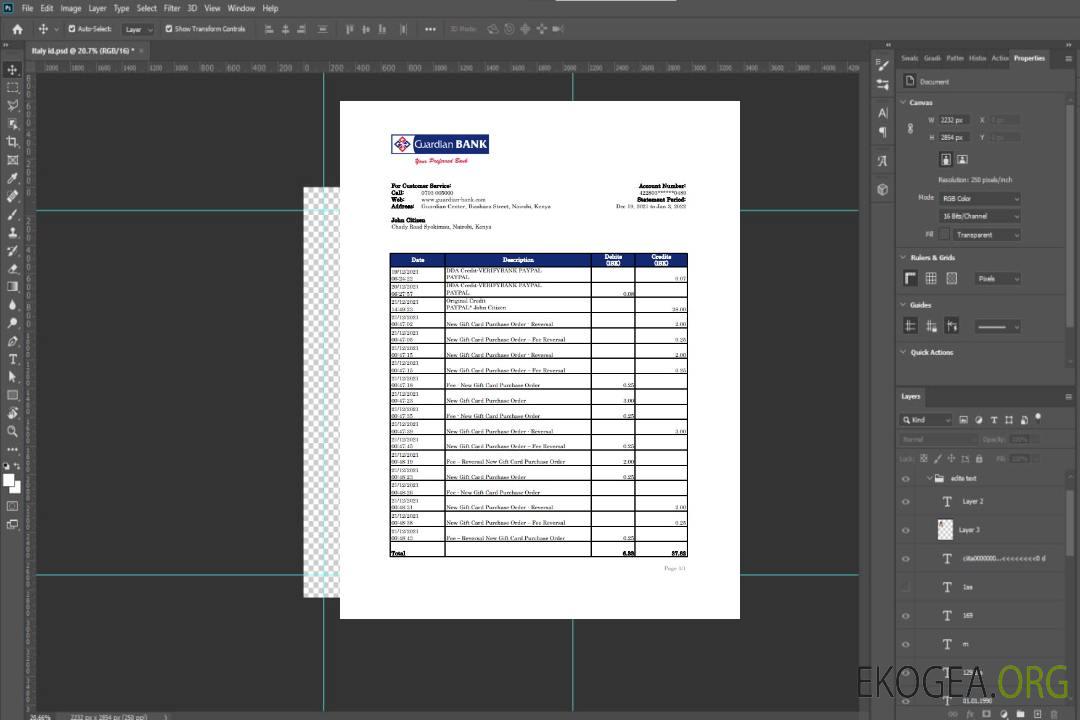The image size is (1080, 720).
Task: Select the Eraser tool
Action: click(x=12, y=269)
